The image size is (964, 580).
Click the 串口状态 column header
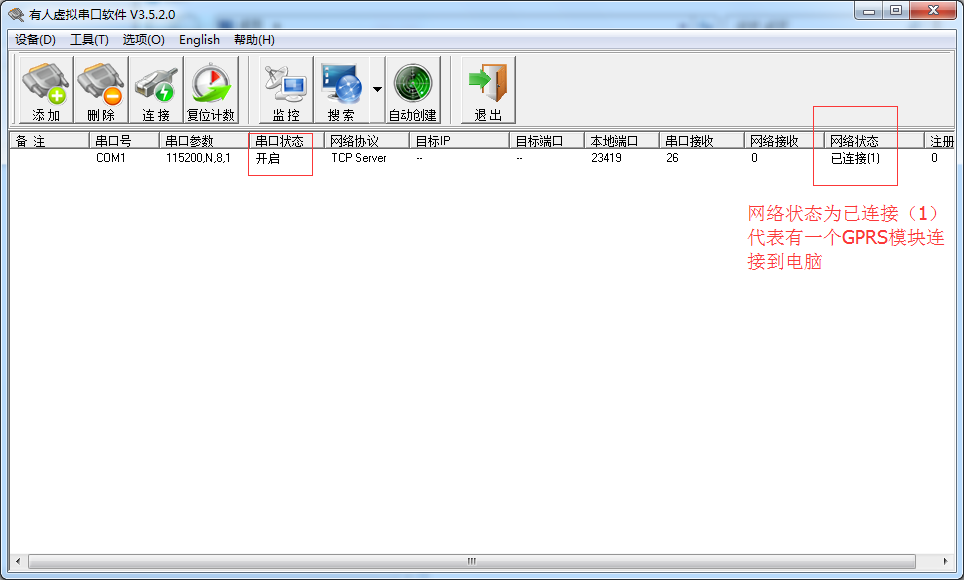pyautogui.click(x=286, y=141)
